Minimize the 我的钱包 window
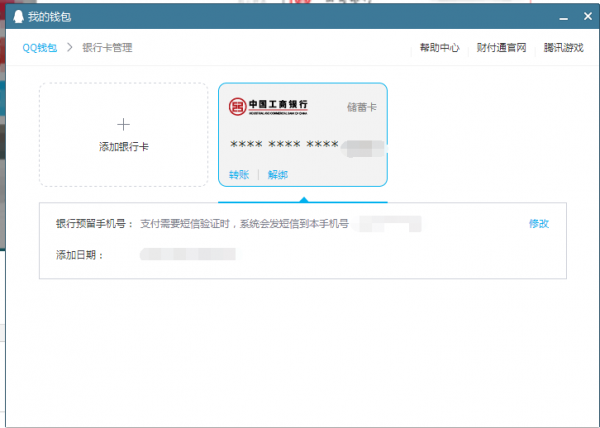Screen dimensions: 600x428 (x=563, y=17)
